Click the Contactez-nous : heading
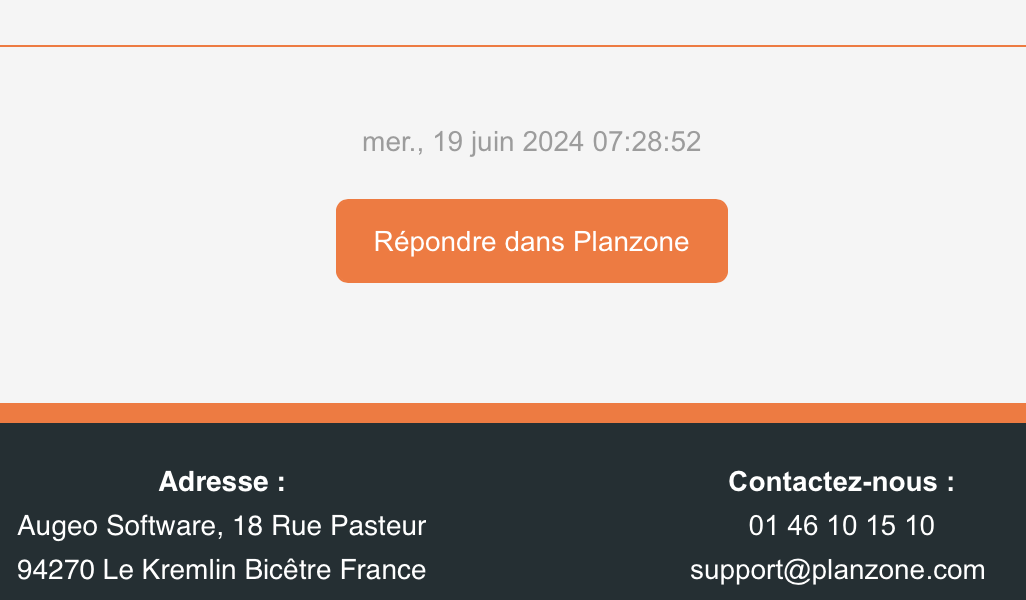Screen dimensions: 1026x600 [x=841, y=482]
